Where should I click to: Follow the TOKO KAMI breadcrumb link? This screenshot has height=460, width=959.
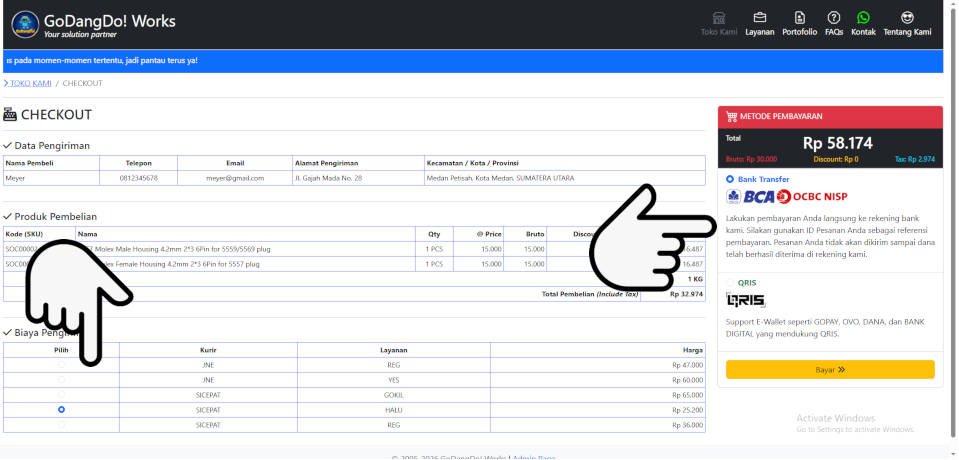[x=30, y=83]
